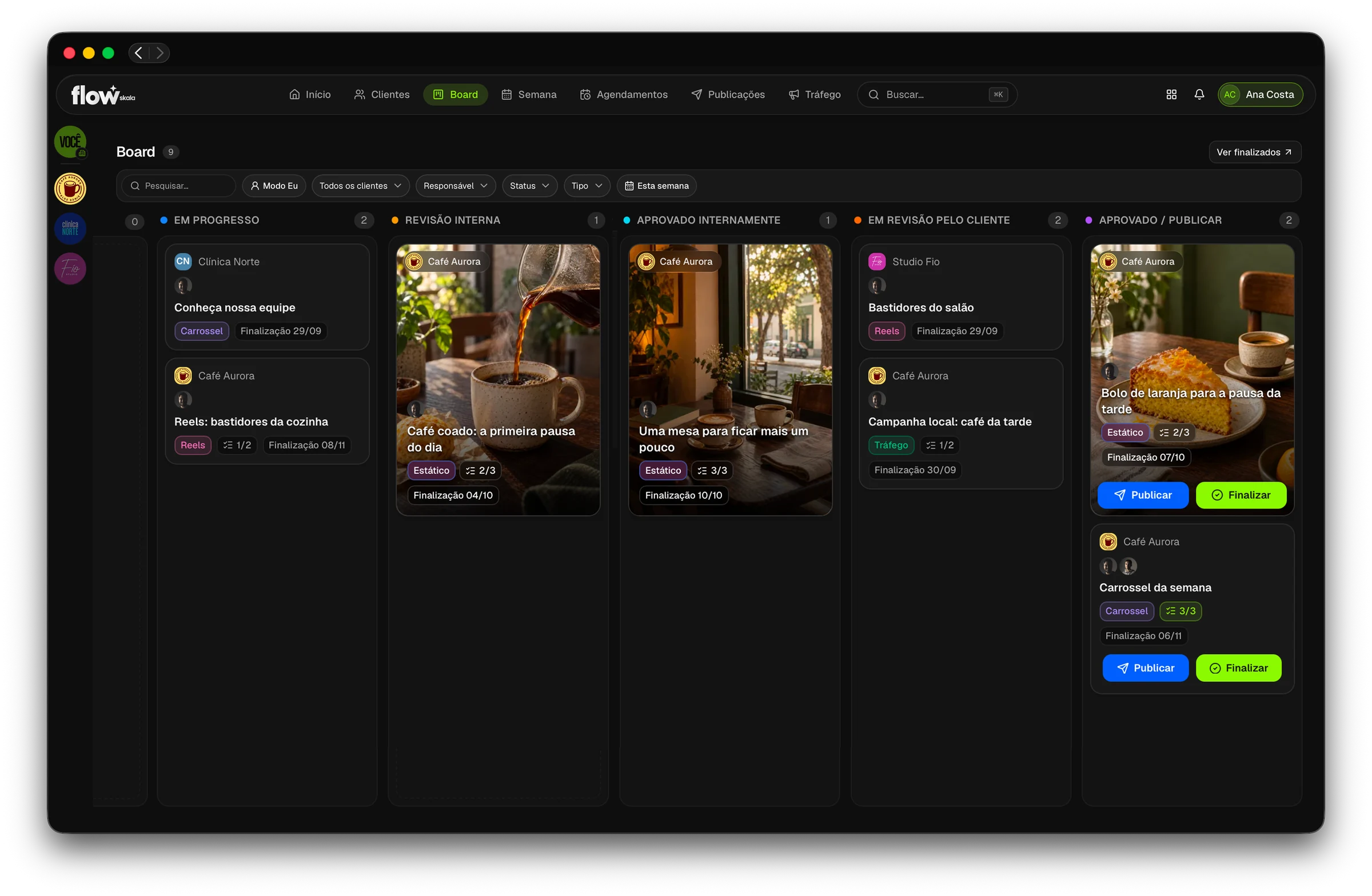Toggle the Esta semana date filter
1372x896 pixels.
click(657, 186)
